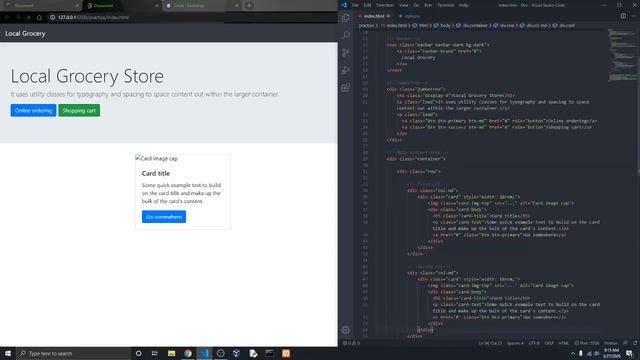
Task: Click the Online ordering button
Action: (x=33, y=110)
